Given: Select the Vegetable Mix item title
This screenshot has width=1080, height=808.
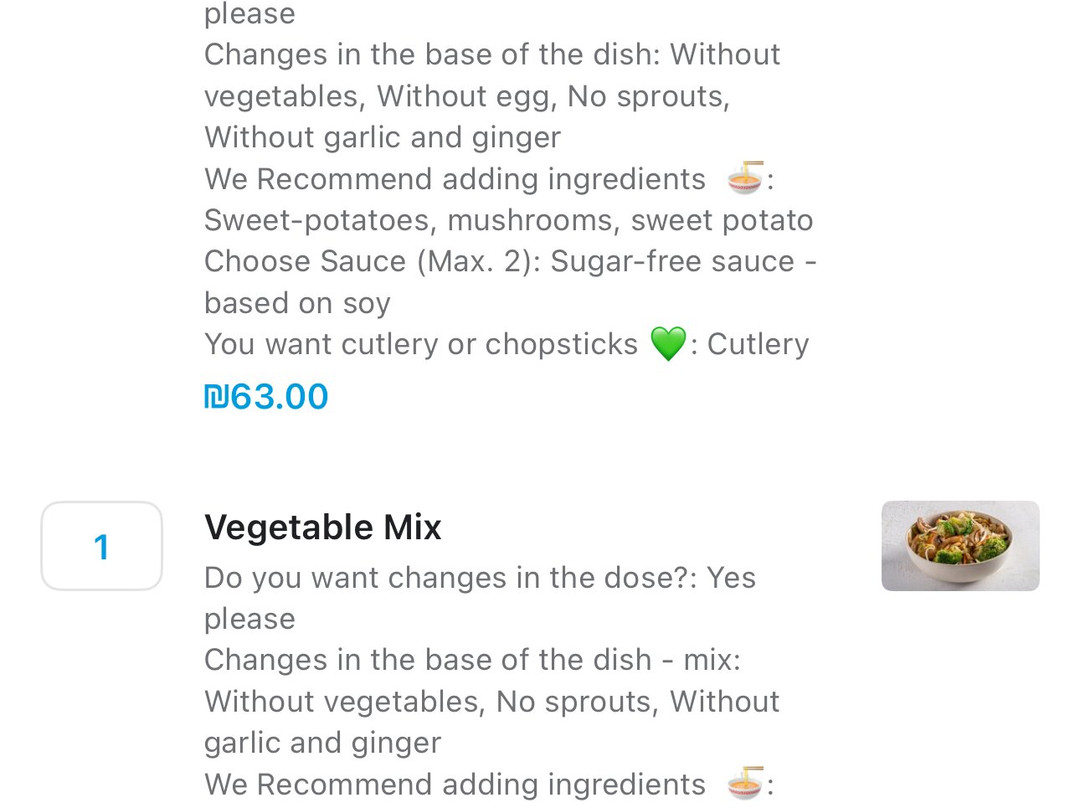Looking at the screenshot, I should pyautogui.click(x=322, y=527).
